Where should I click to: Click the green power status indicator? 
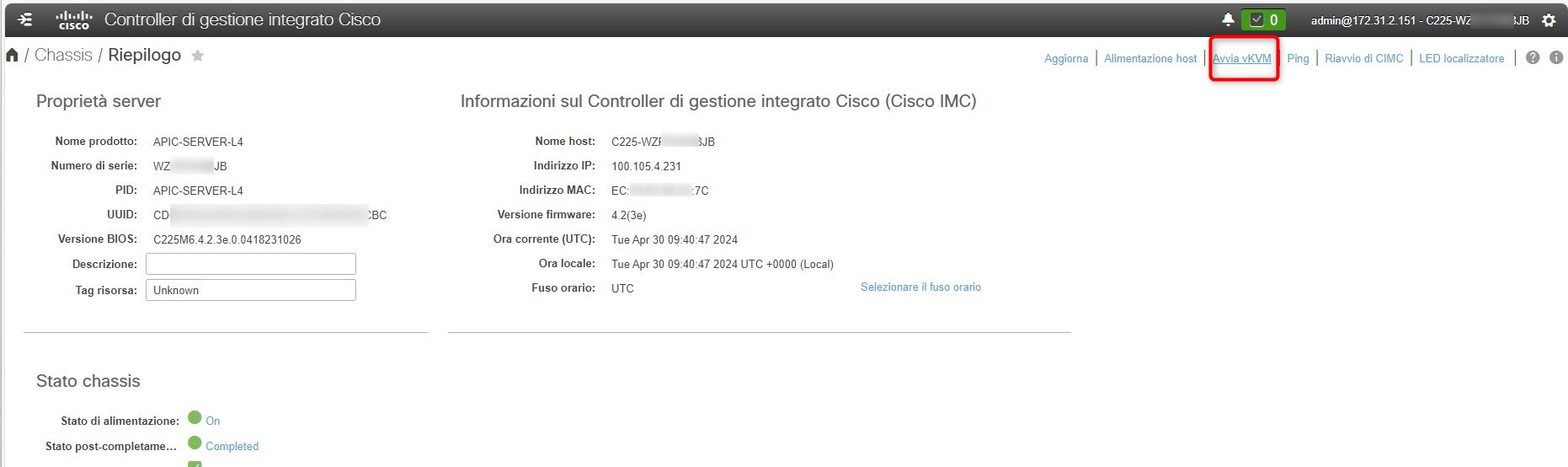pyautogui.click(x=195, y=417)
